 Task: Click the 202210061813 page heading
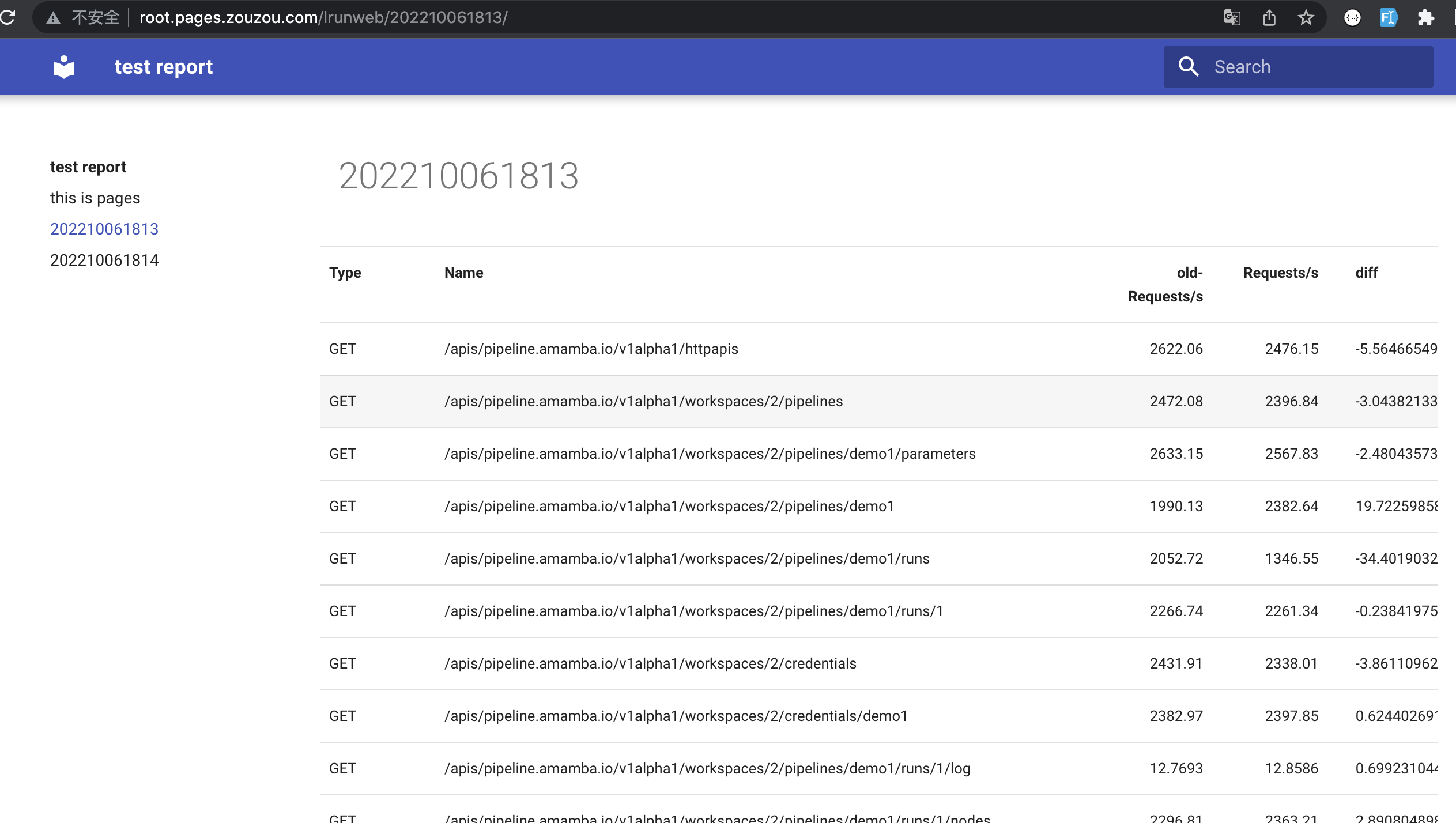[x=459, y=175]
